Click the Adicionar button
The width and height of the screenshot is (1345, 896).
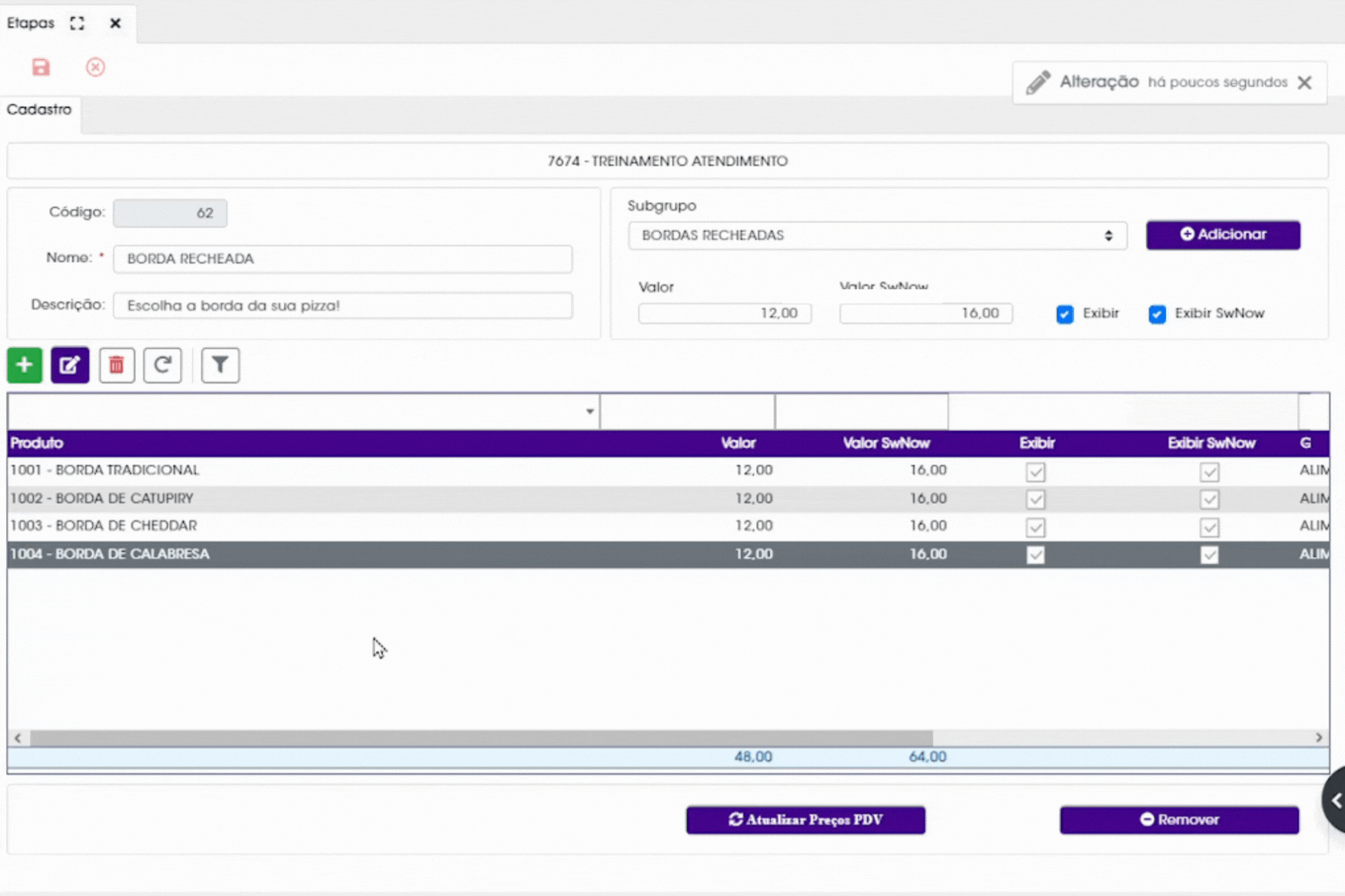[x=1224, y=234]
